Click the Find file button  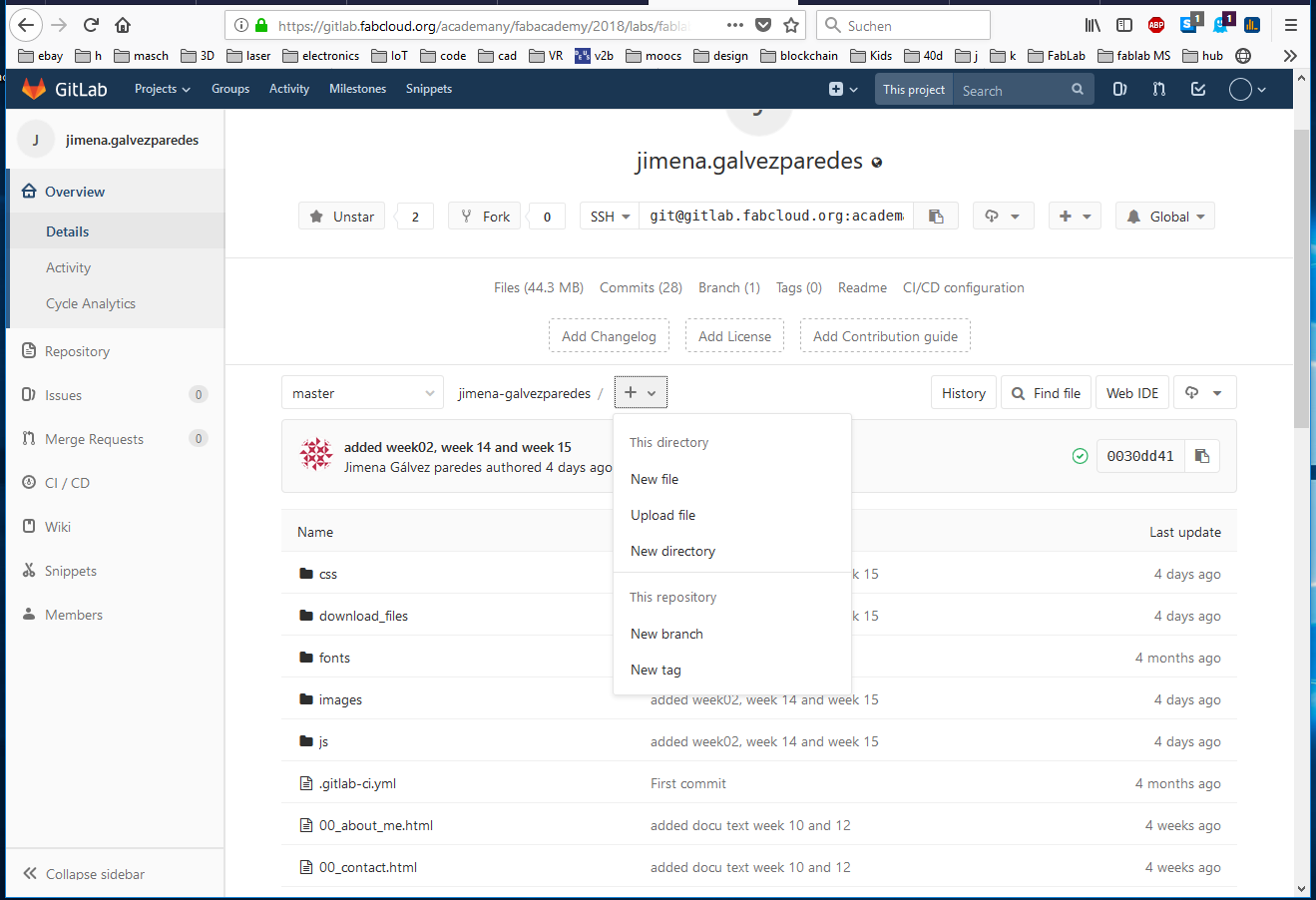[x=1047, y=393]
